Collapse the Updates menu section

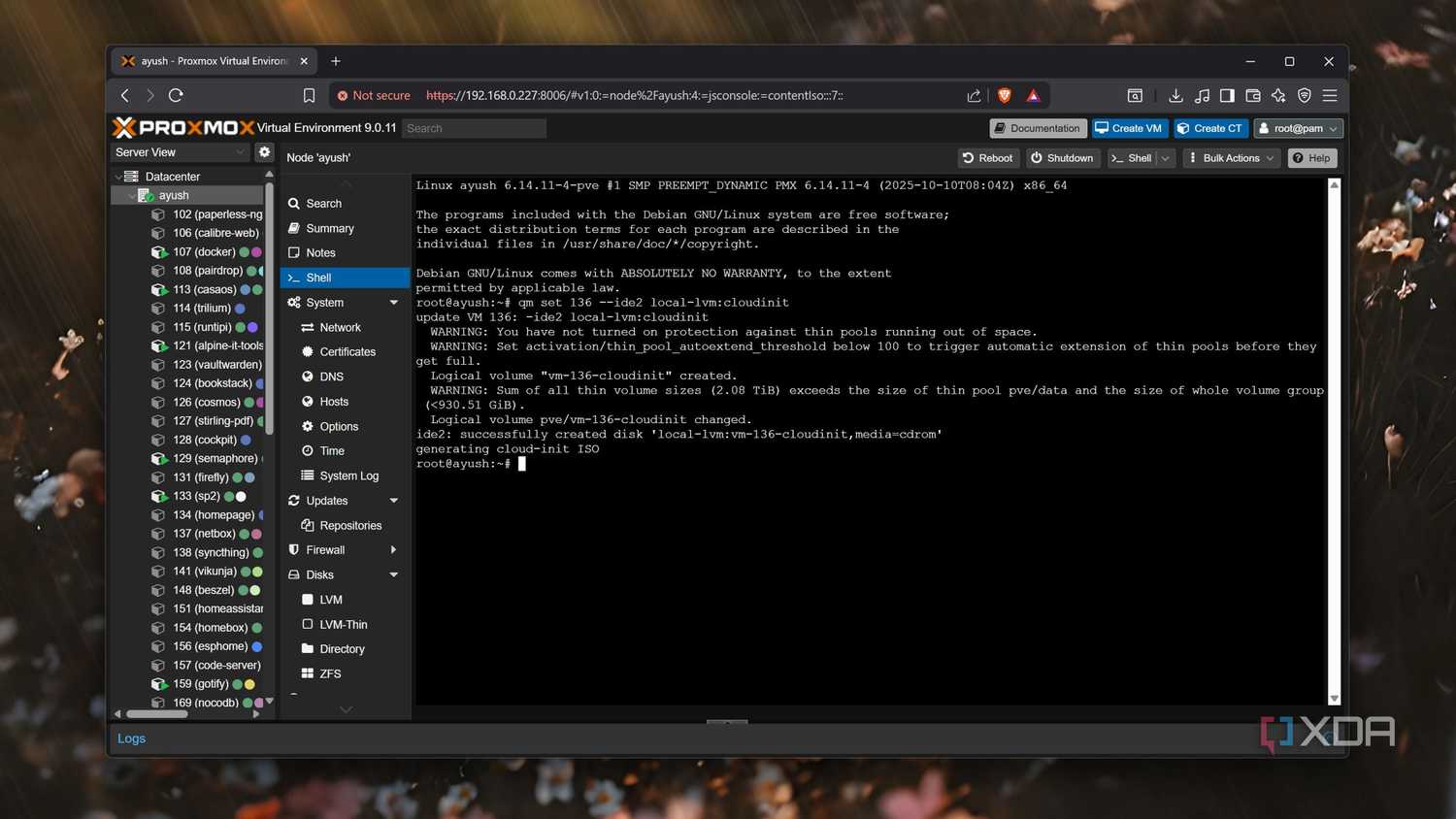tap(394, 501)
